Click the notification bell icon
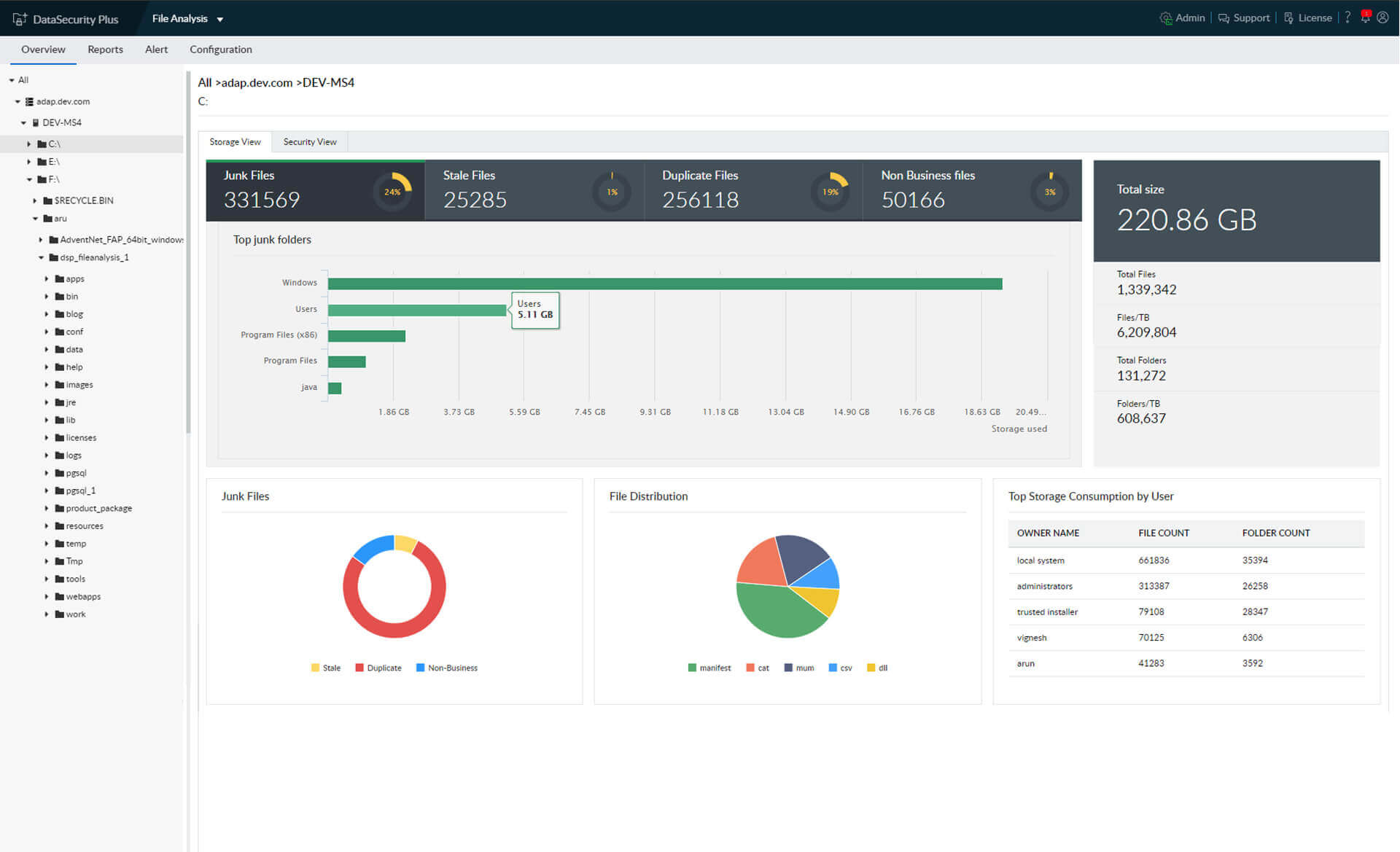The image size is (1400, 852). tap(1365, 17)
